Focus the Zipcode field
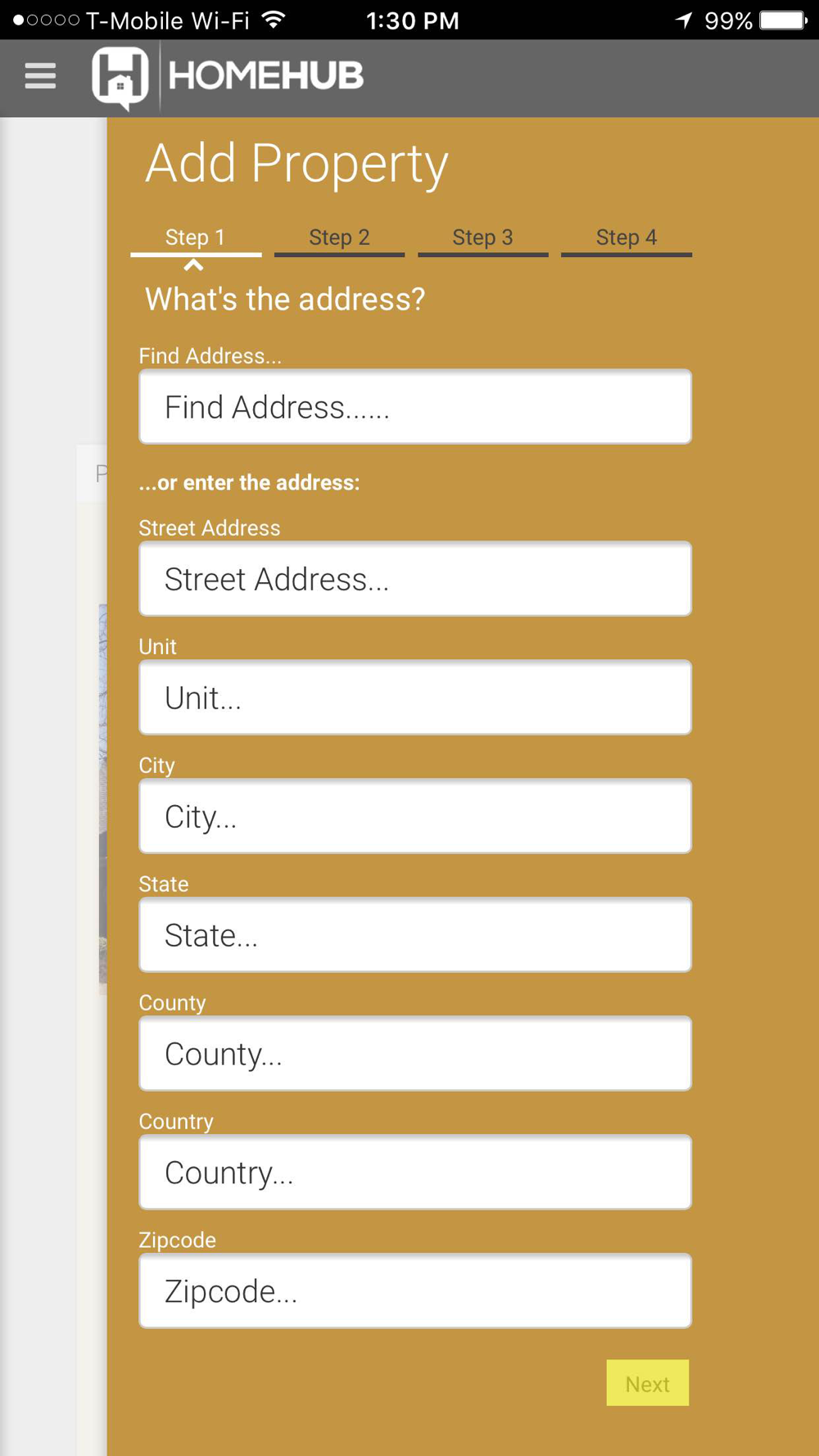Viewport: 819px width, 1456px height. coord(415,1291)
